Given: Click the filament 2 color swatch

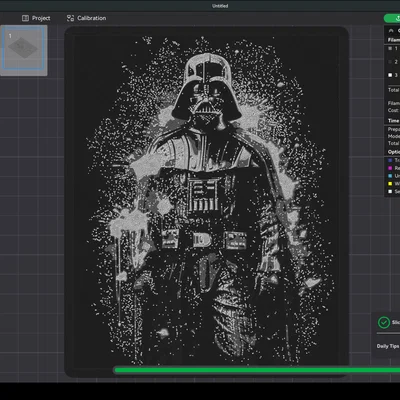Looking at the screenshot, I should click(x=390, y=62).
